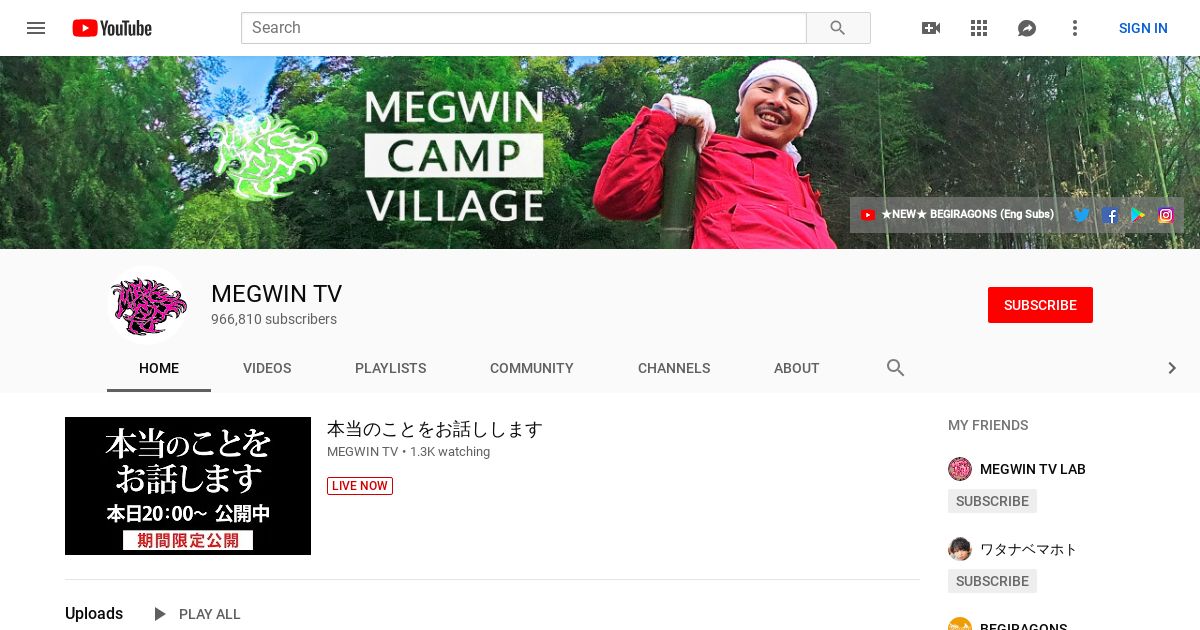Open the ABOUT tab

pos(797,368)
